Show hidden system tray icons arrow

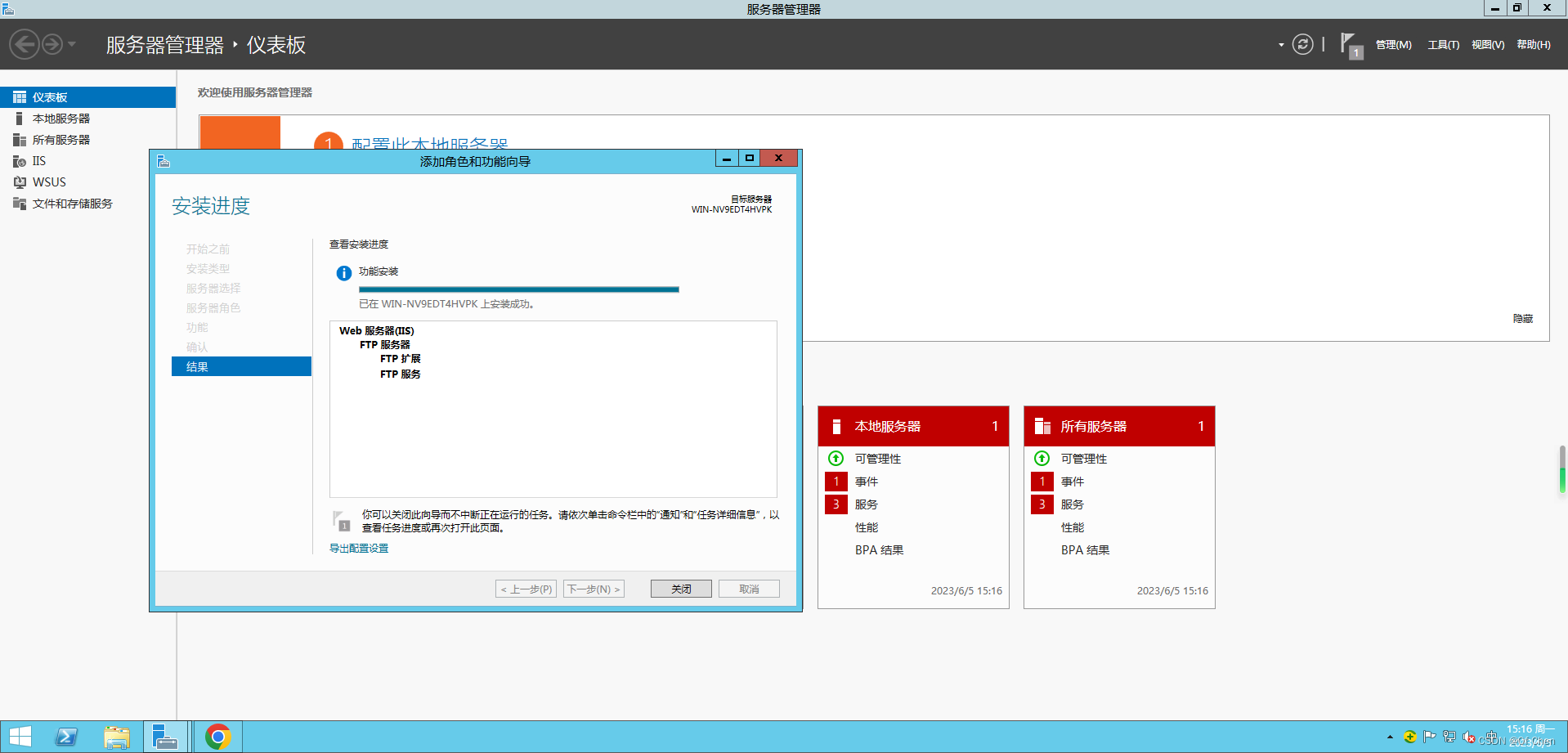pyautogui.click(x=1390, y=737)
